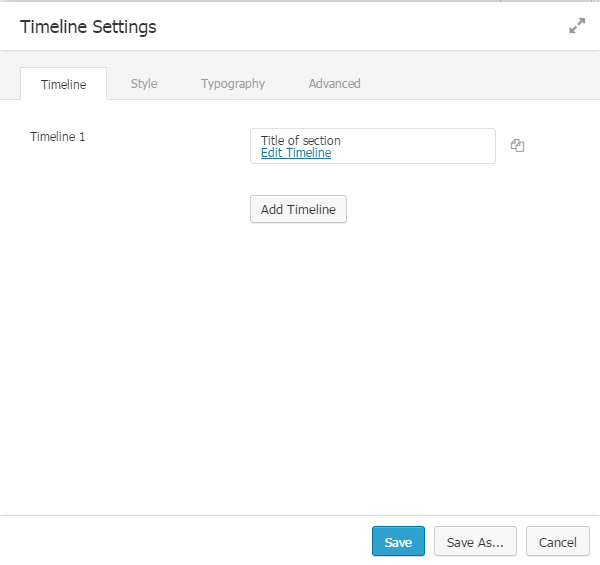
Task: Save the timeline settings
Action: coord(398,542)
